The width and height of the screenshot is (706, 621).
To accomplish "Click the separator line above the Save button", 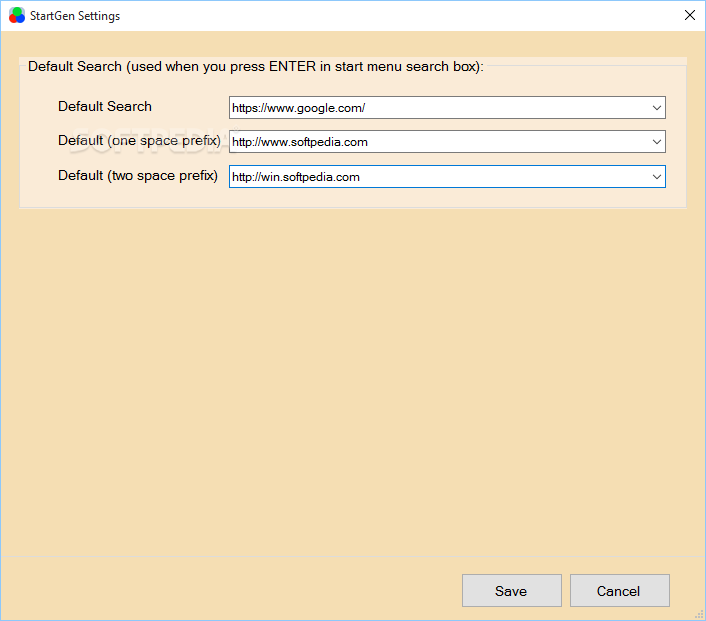I will [353, 557].
